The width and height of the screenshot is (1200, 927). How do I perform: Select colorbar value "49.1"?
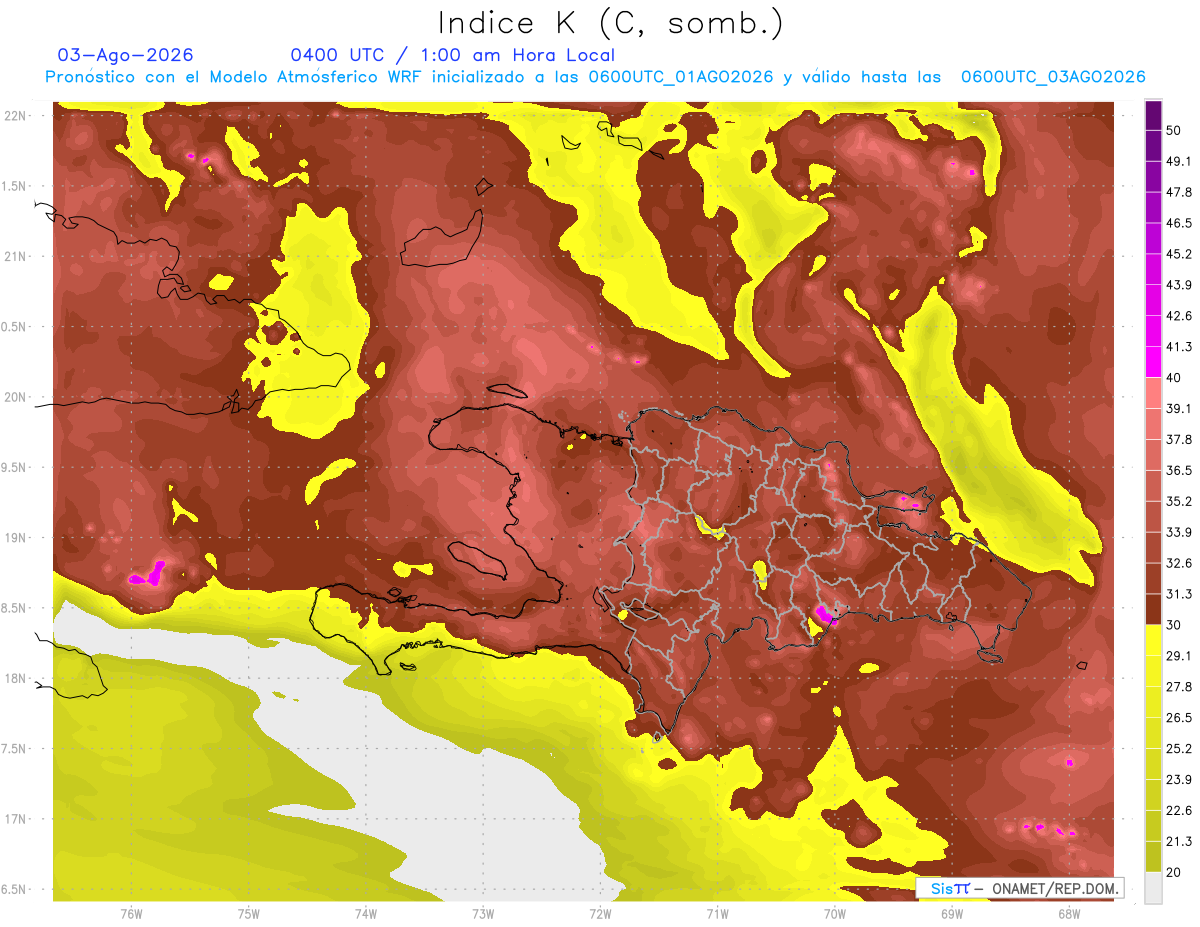tap(1179, 161)
